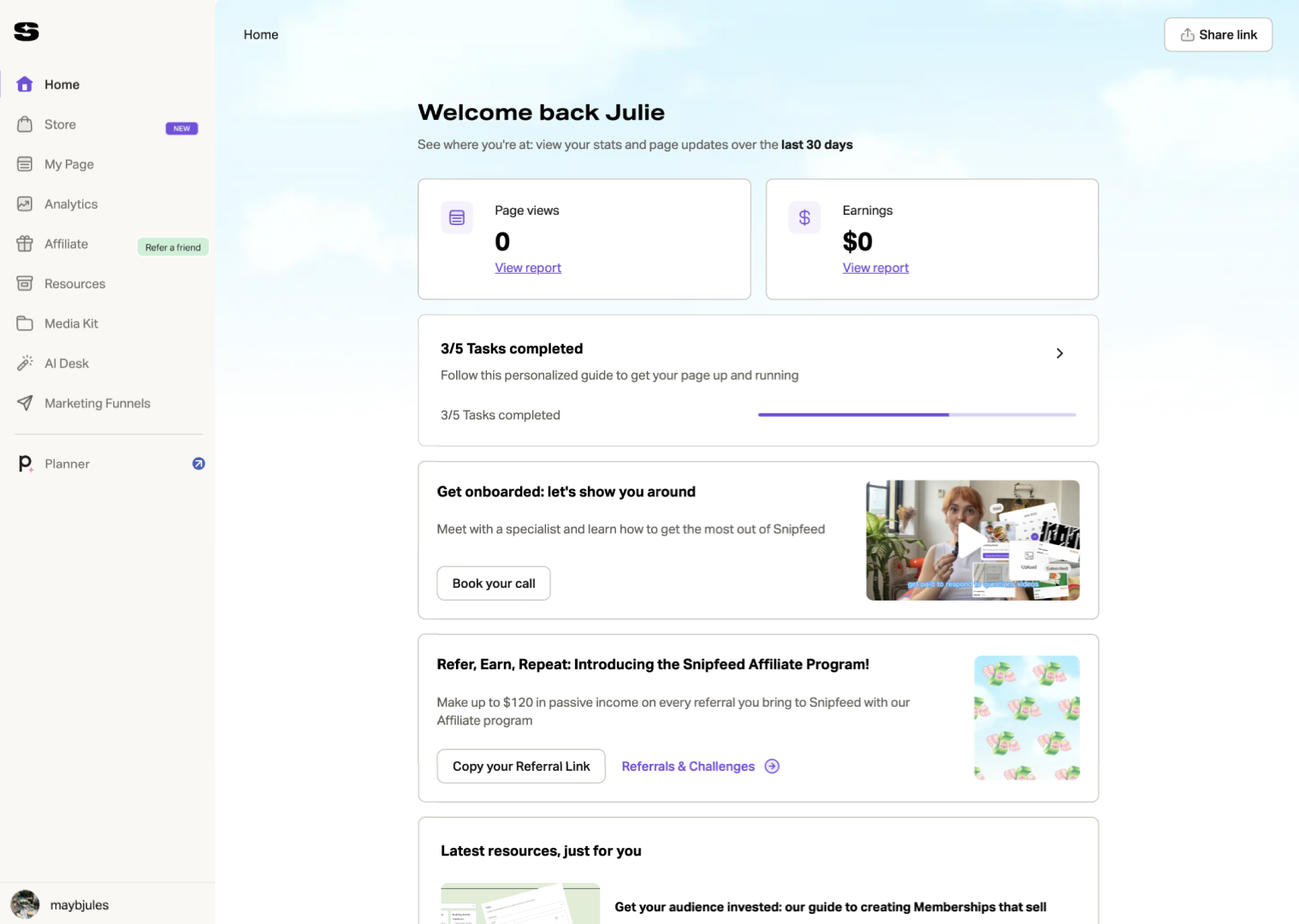Go to My Page in sidebar
The height and width of the screenshot is (924, 1299).
pyautogui.click(x=69, y=164)
